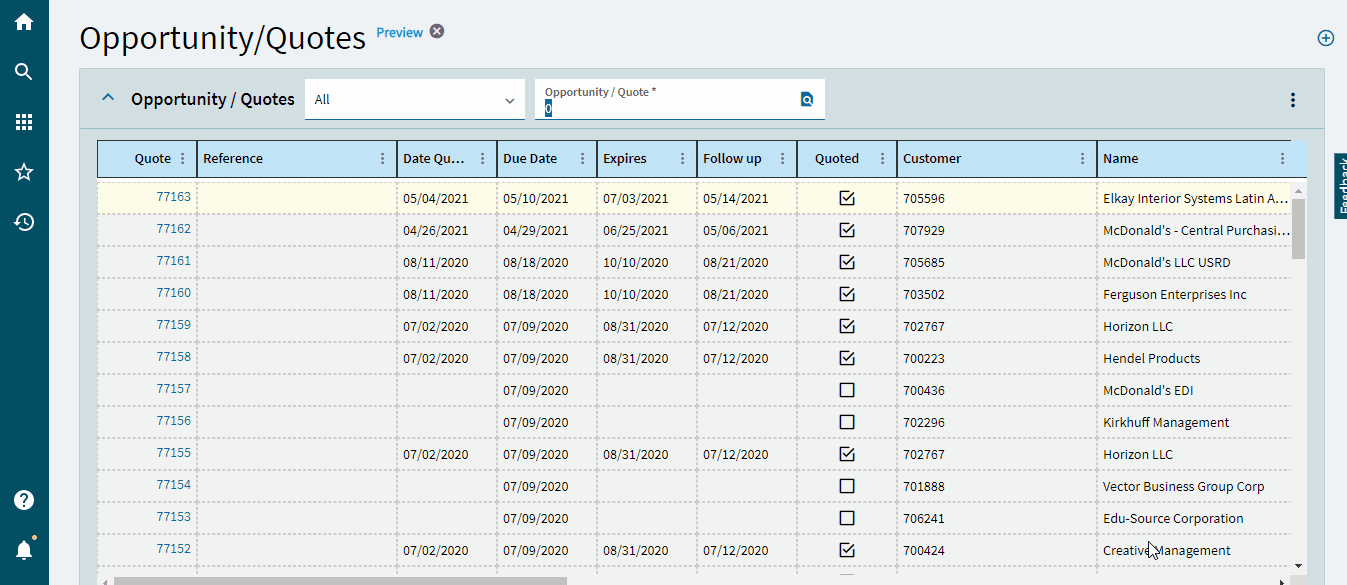Check Quoted checkbox for quote 77154
This screenshot has width=1347, height=585.
coord(847,486)
